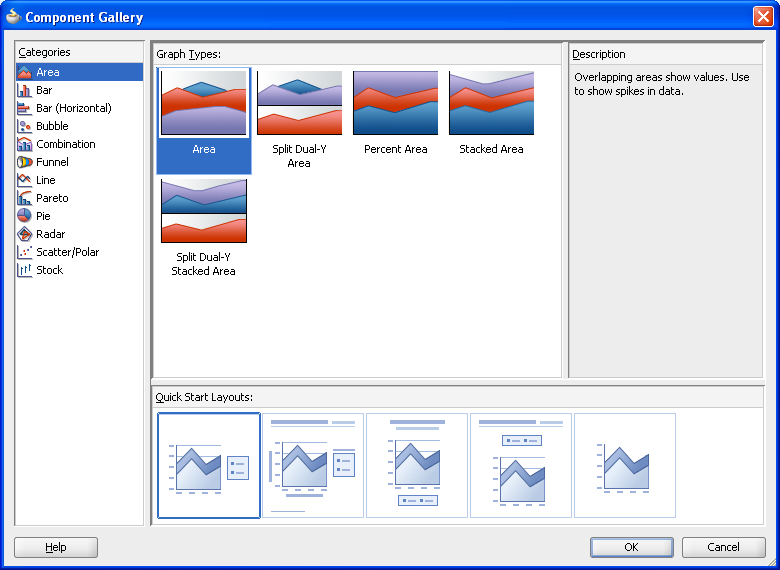Pick the Stacked Area graph thumbnail
This screenshot has width=780, height=570.
[x=491, y=103]
